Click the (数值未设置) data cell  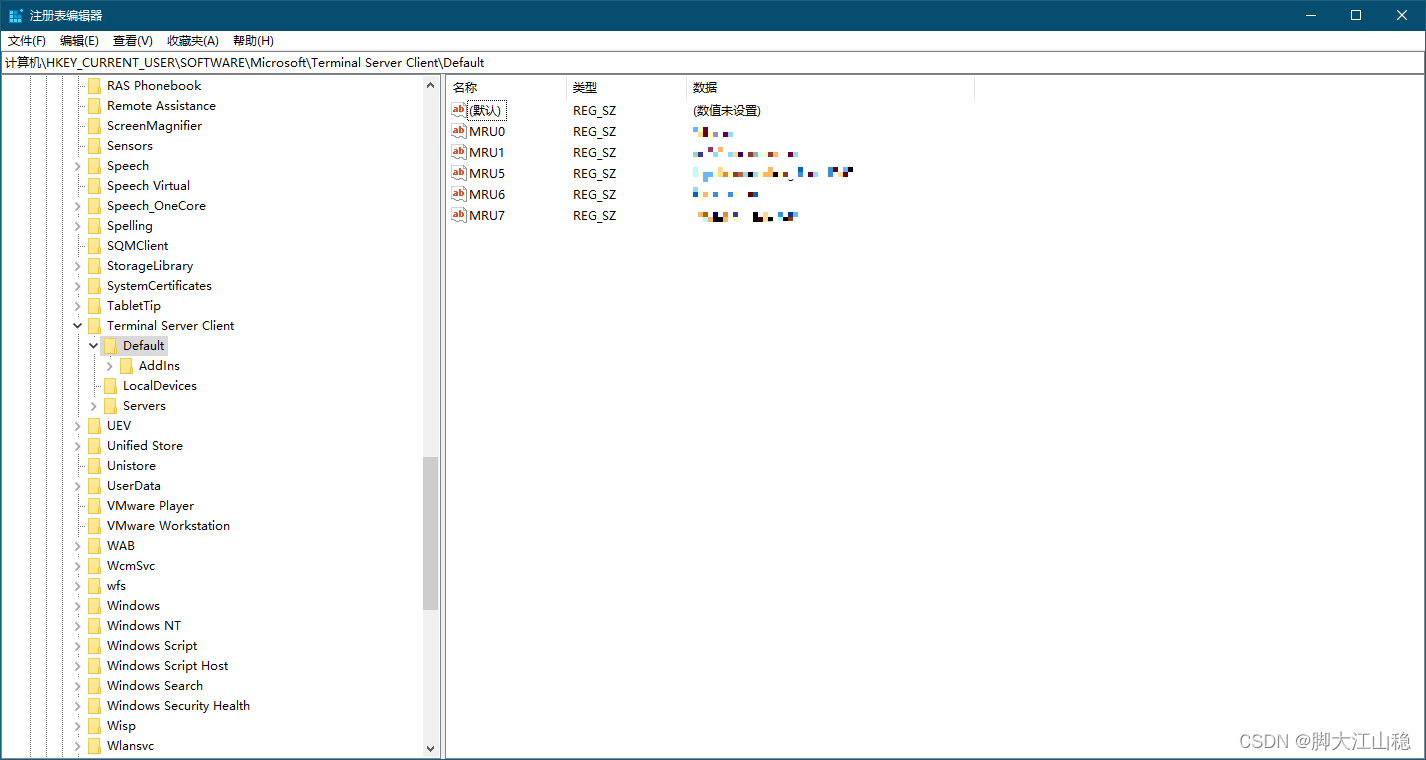727,110
